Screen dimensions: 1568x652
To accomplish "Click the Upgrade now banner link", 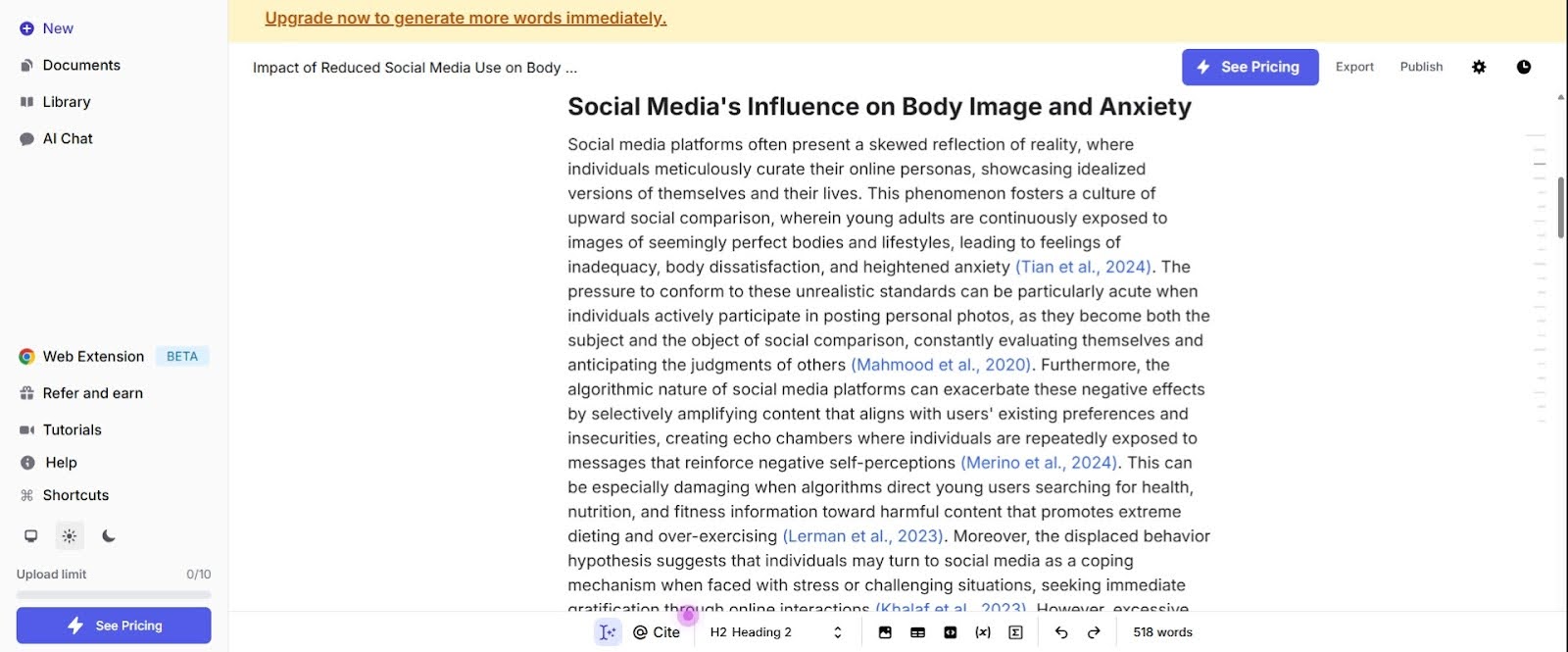I will click(465, 18).
